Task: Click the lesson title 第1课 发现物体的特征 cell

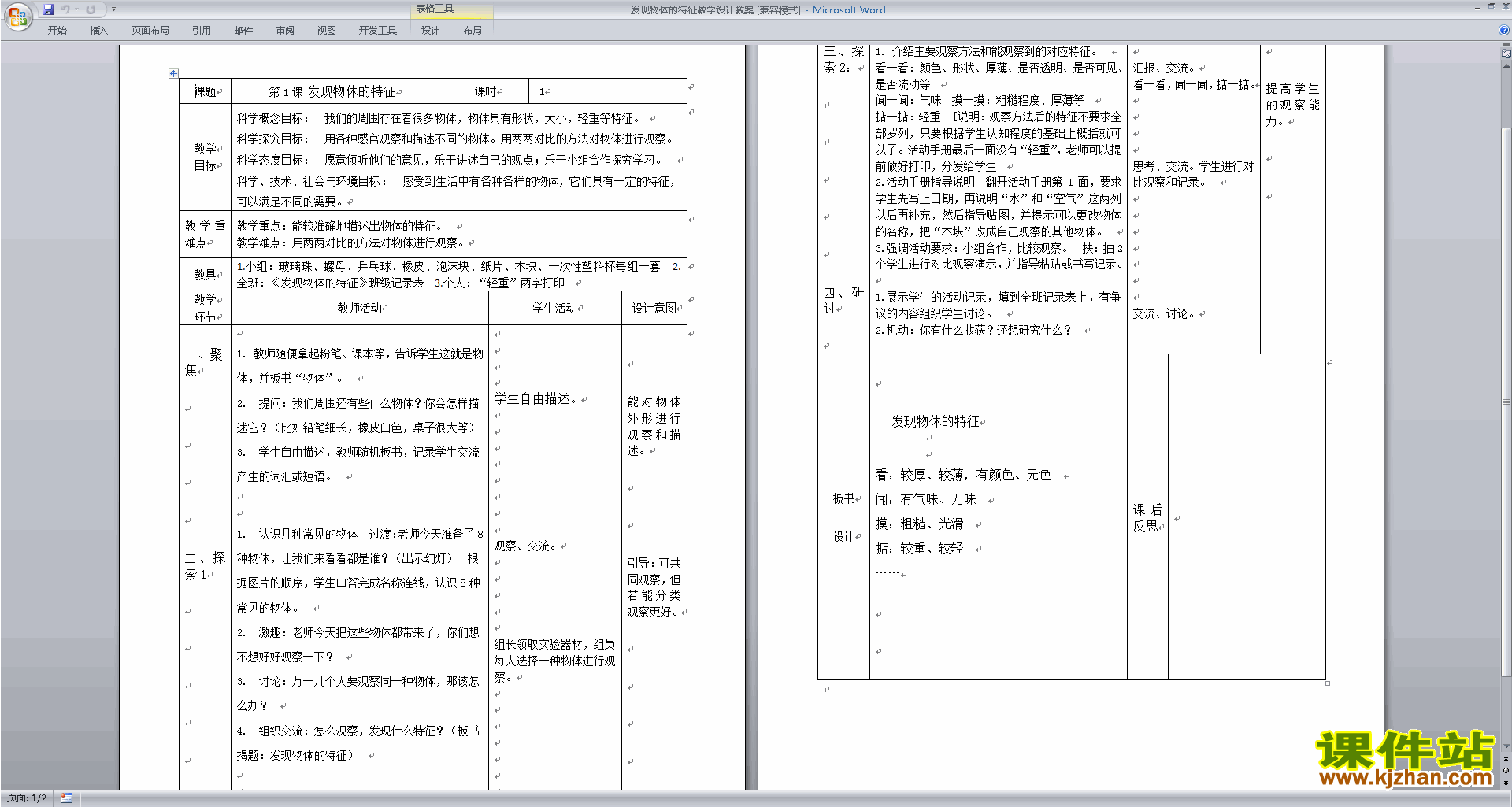Action: (336, 91)
